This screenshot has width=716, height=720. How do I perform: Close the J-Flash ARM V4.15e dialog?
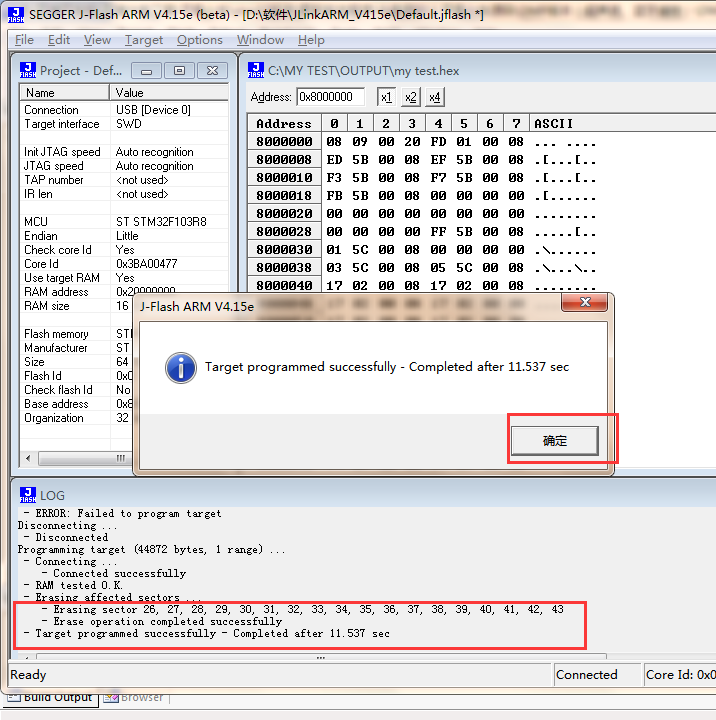(x=585, y=302)
